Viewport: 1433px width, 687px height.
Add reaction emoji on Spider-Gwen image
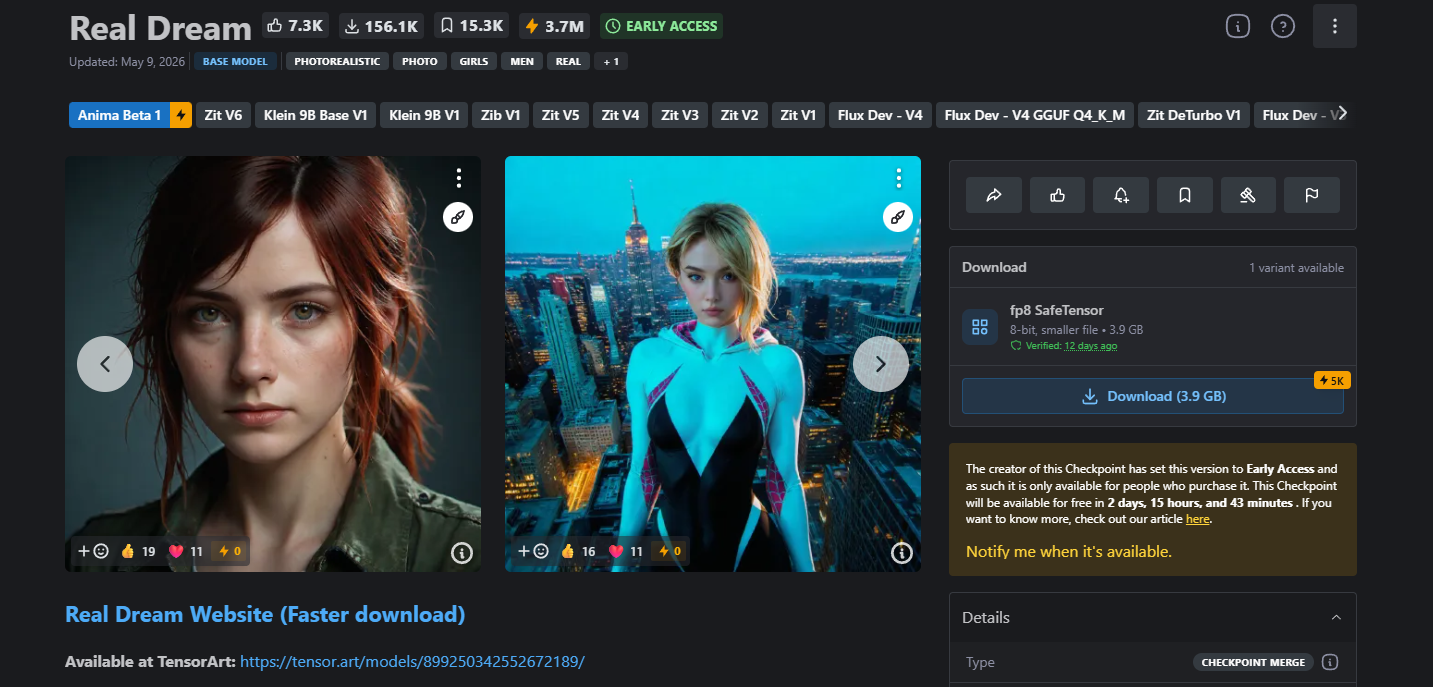(533, 551)
